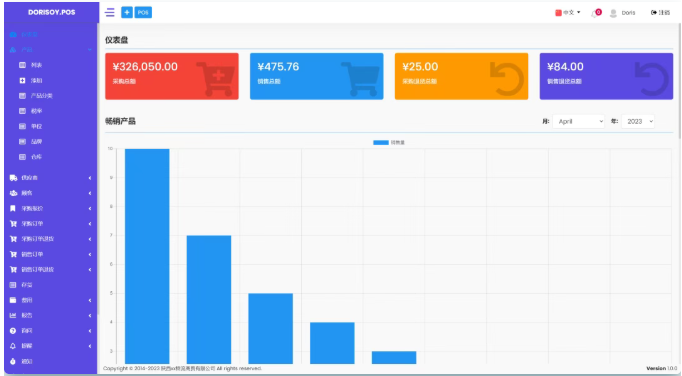The height and width of the screenshot is (376, 682).
Task: Open the 2023 year dropdown
Action: pos(638,121)
